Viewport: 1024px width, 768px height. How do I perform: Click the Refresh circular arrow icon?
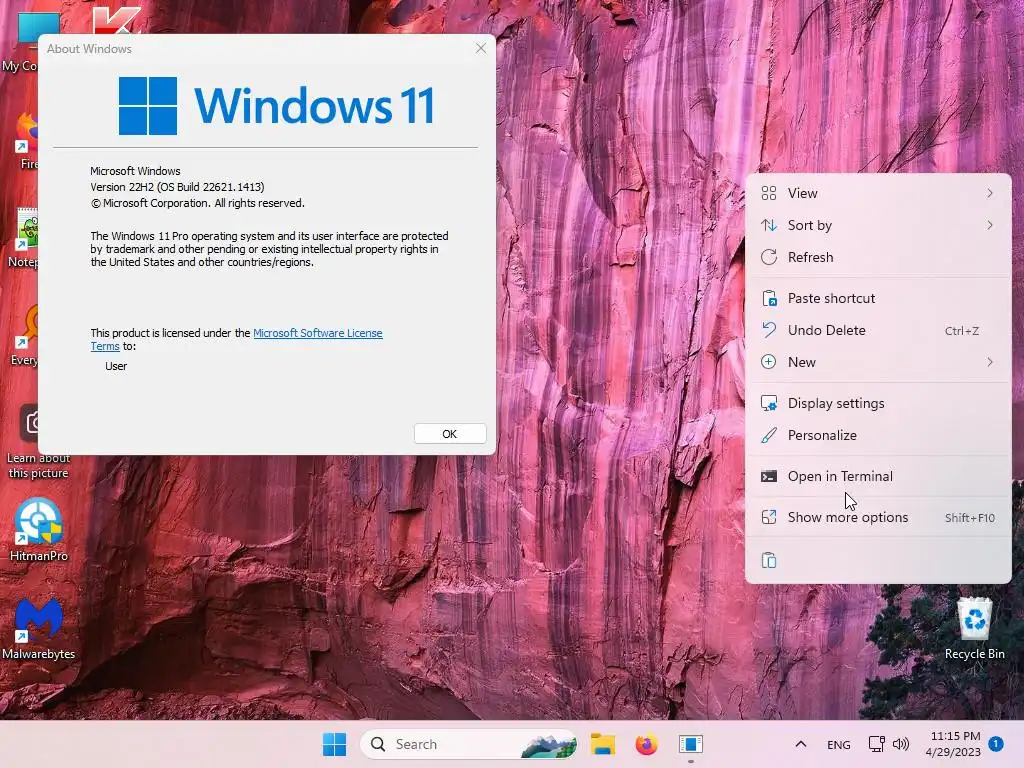769,257
